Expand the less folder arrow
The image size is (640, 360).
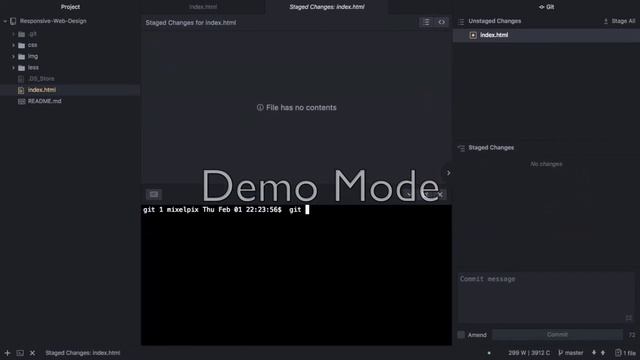pos(13,68)
